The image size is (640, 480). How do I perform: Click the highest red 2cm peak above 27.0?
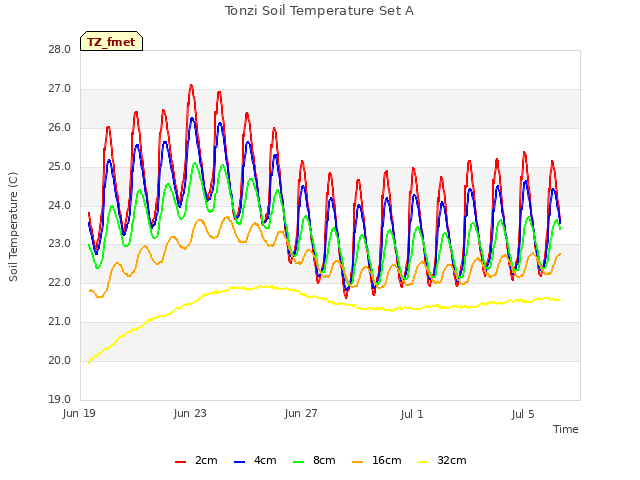[x=191, y=85]
